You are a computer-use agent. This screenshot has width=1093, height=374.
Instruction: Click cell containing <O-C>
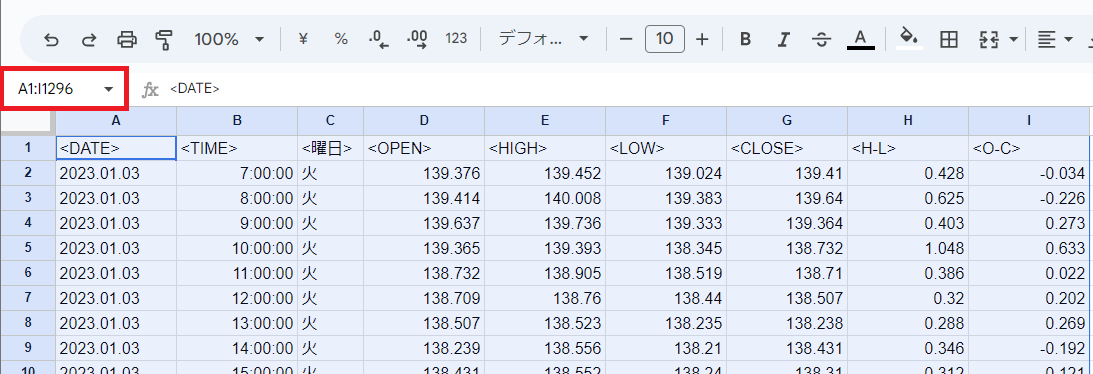pyautogui.click(x=1029, y=148)
